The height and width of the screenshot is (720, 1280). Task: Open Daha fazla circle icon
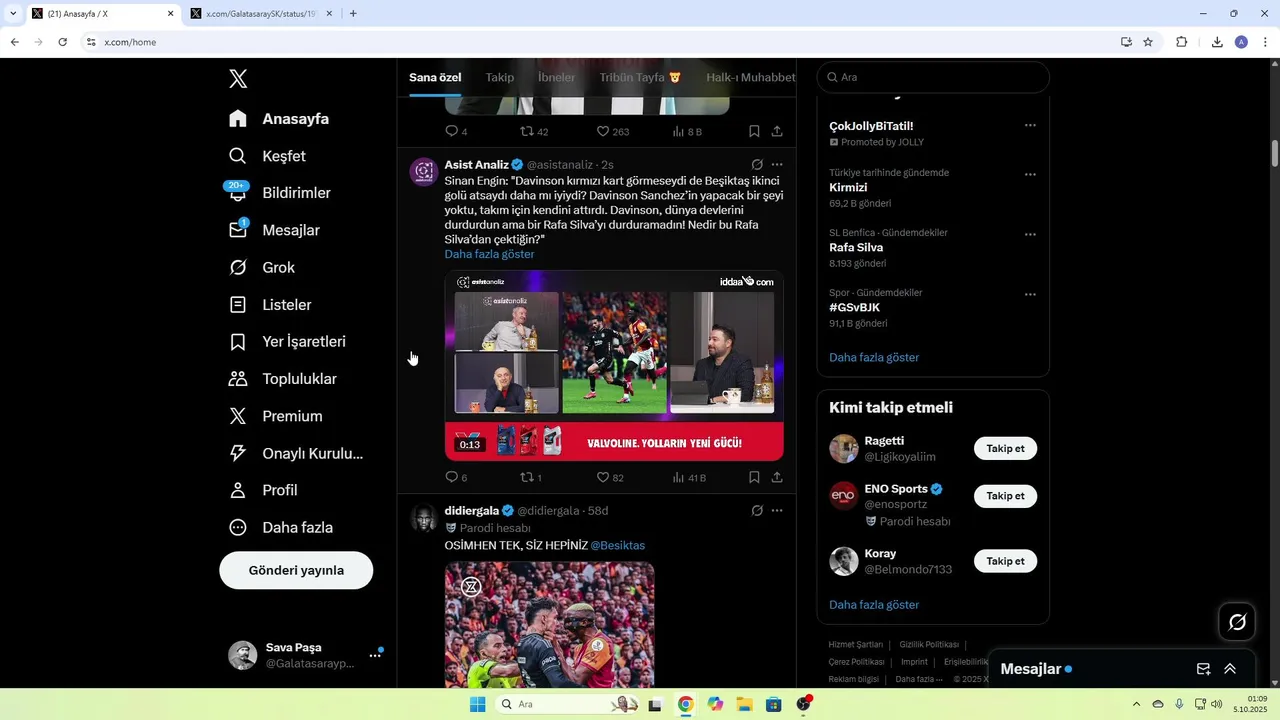pos(238,527)
